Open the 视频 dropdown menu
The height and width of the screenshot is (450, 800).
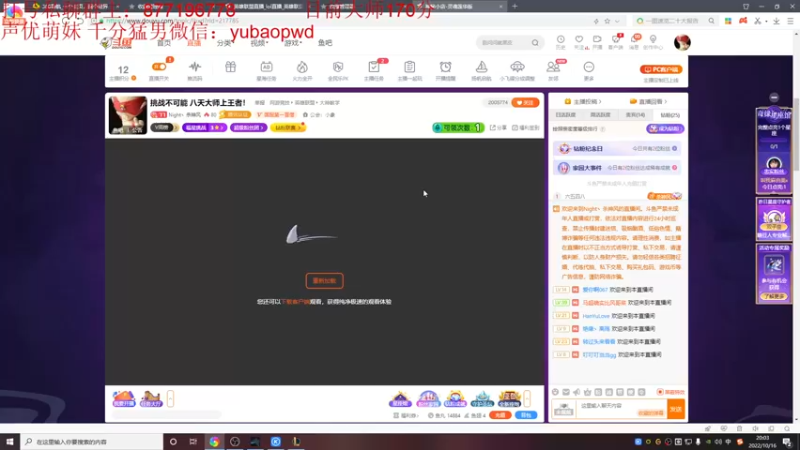[x=259, y=43]
